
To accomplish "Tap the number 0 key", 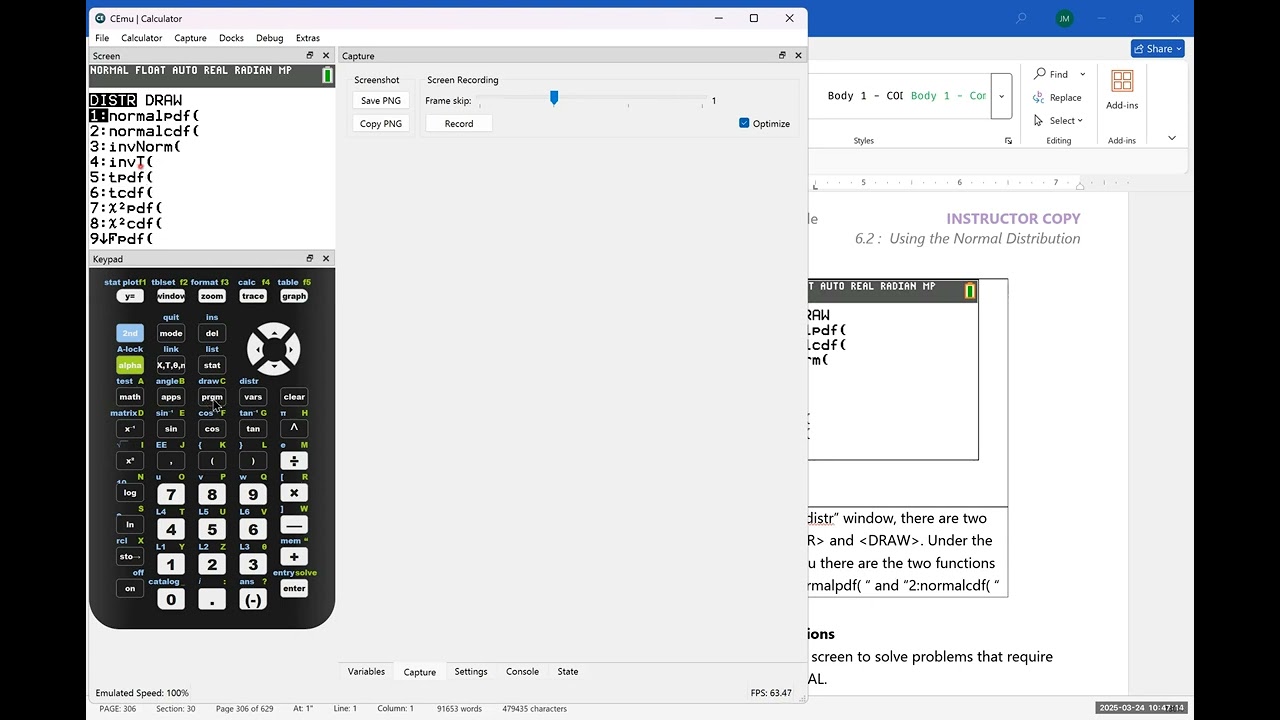I will point(171,600).
